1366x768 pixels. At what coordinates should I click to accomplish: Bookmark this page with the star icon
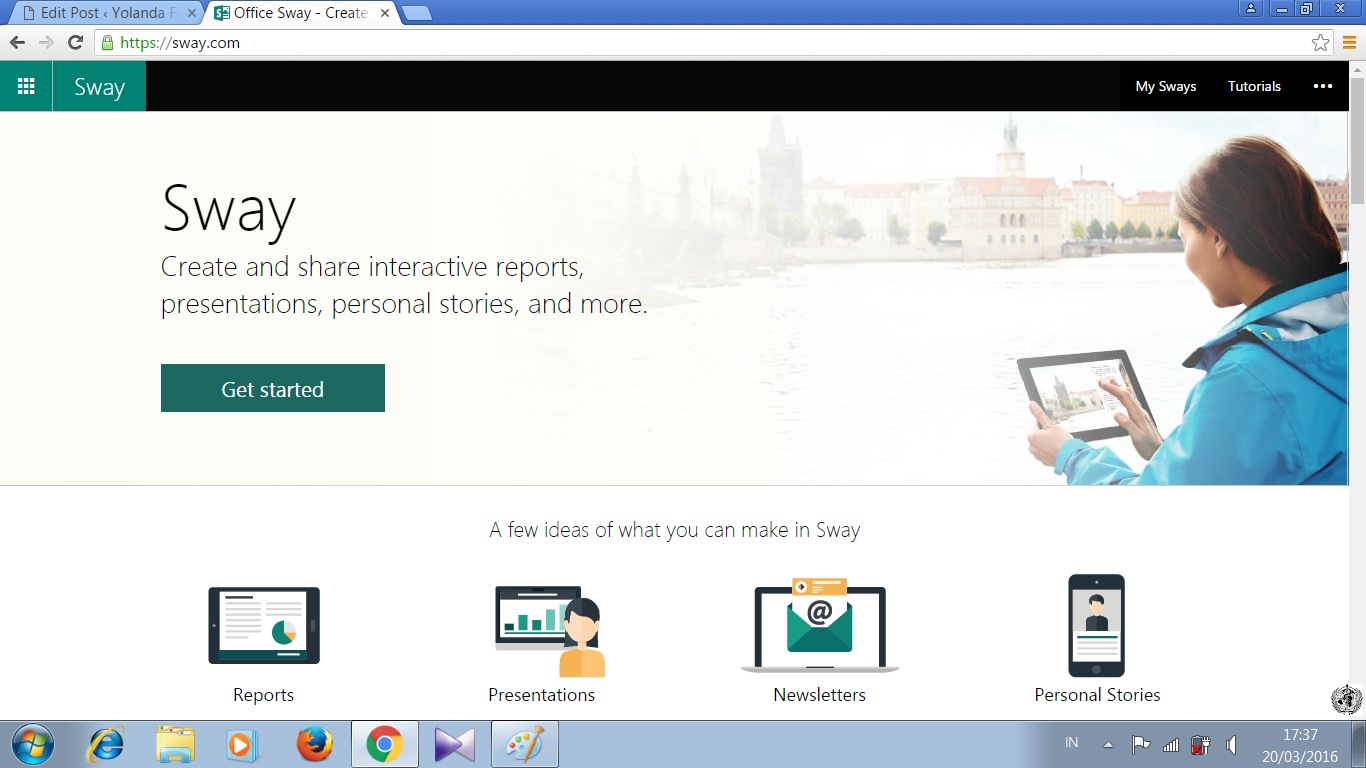(1320, 43)
